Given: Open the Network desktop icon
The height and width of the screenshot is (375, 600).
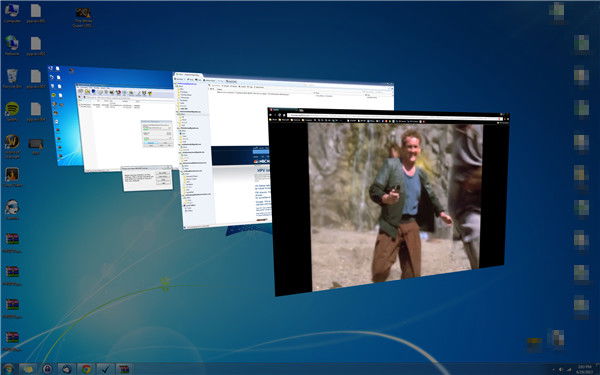Looking at the screenshot, I should coord(12,46).
